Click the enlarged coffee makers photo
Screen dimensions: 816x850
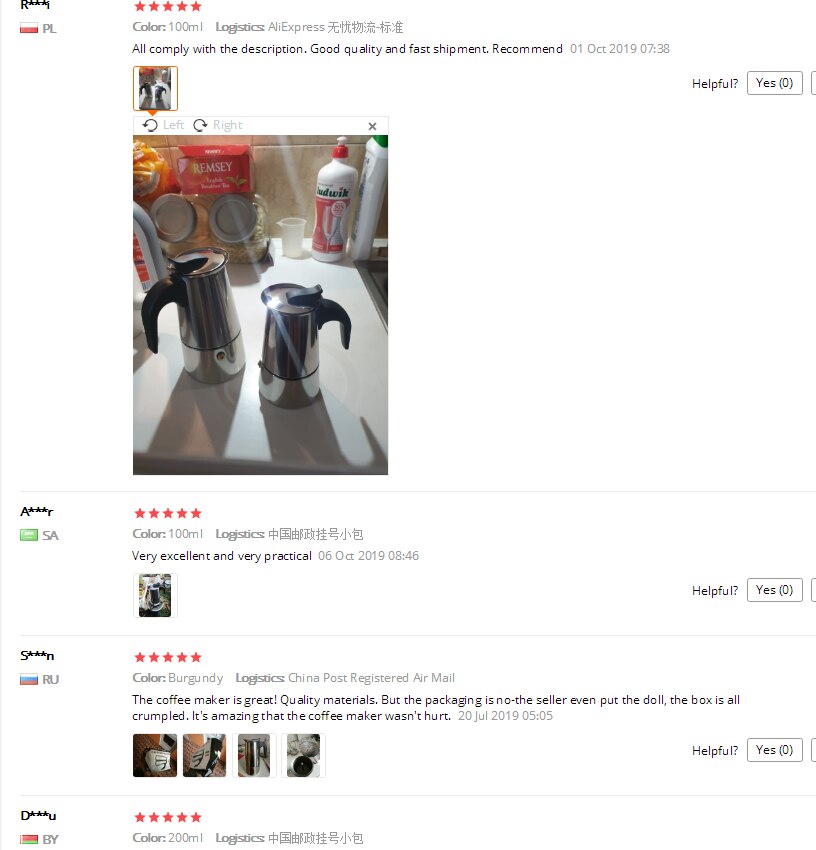pos(260,305)
